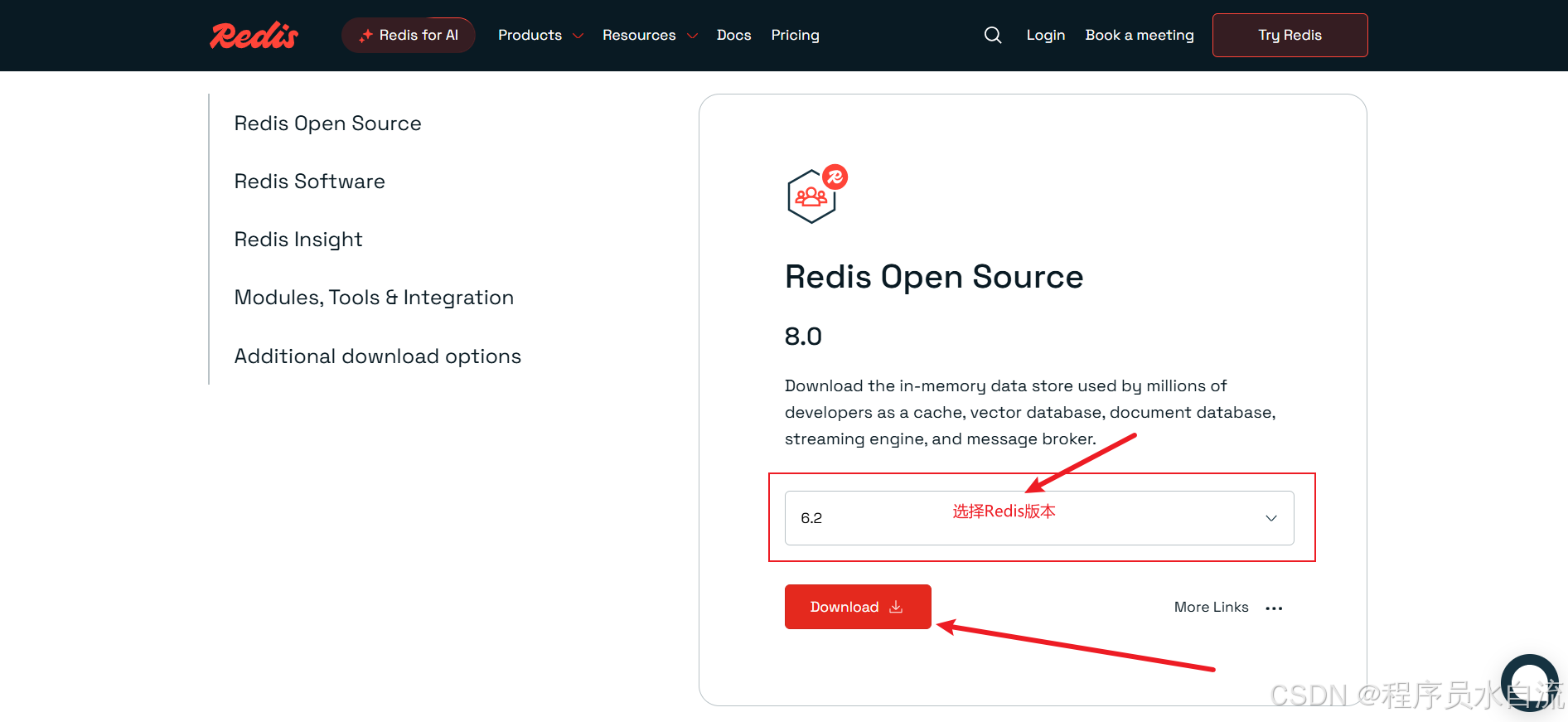Select Modules, Tools & Integration in sidebar

tap(374, 298)
